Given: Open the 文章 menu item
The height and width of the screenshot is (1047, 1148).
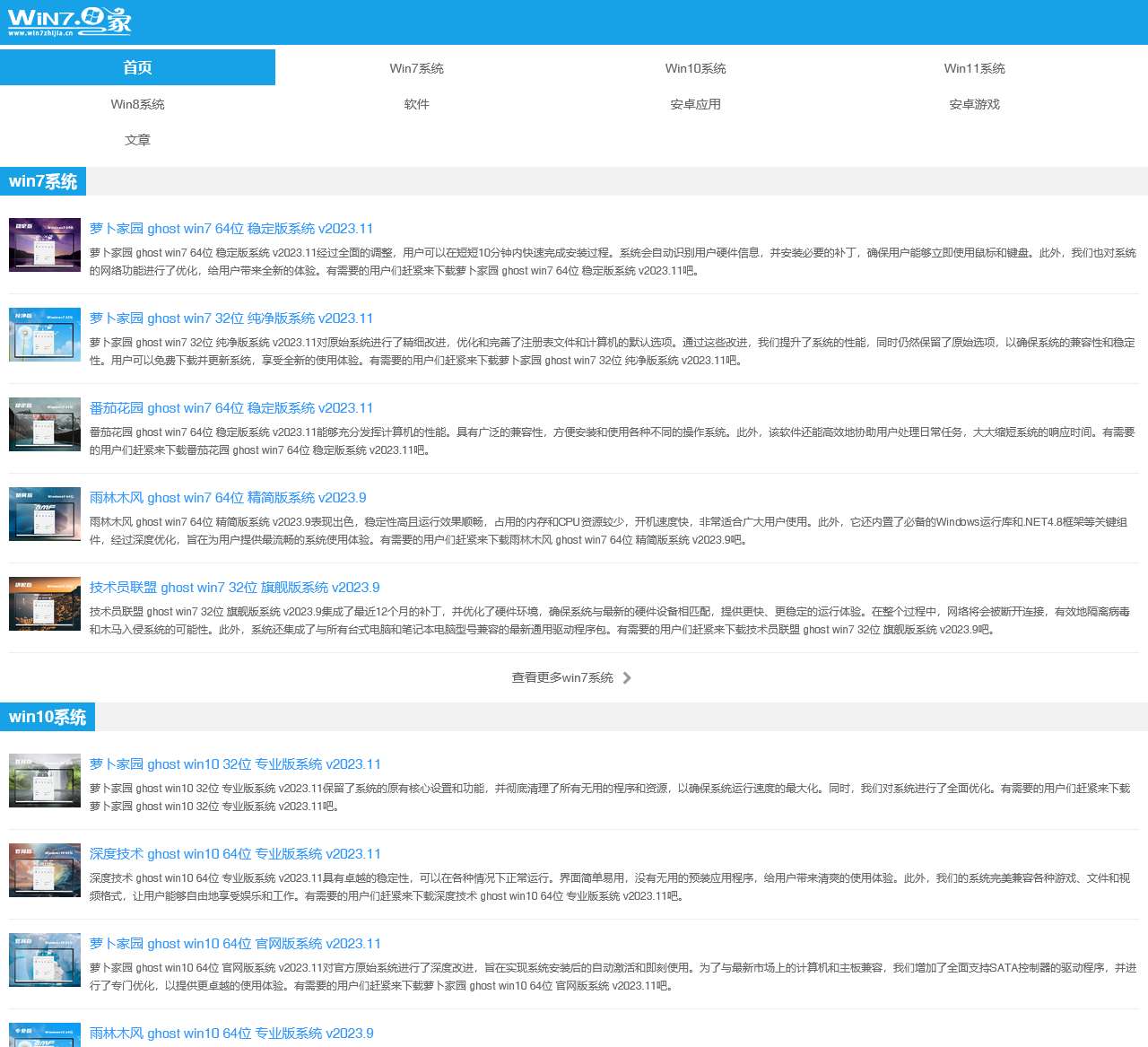Looking at the screenshot, I should [x=137, y=140].
